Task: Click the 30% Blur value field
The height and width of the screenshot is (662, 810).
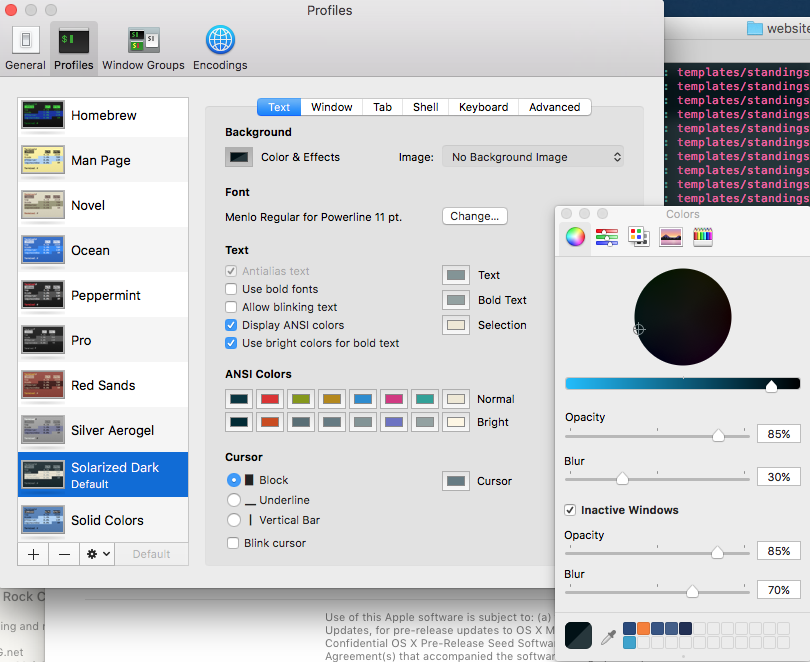Action: (778, 477)
